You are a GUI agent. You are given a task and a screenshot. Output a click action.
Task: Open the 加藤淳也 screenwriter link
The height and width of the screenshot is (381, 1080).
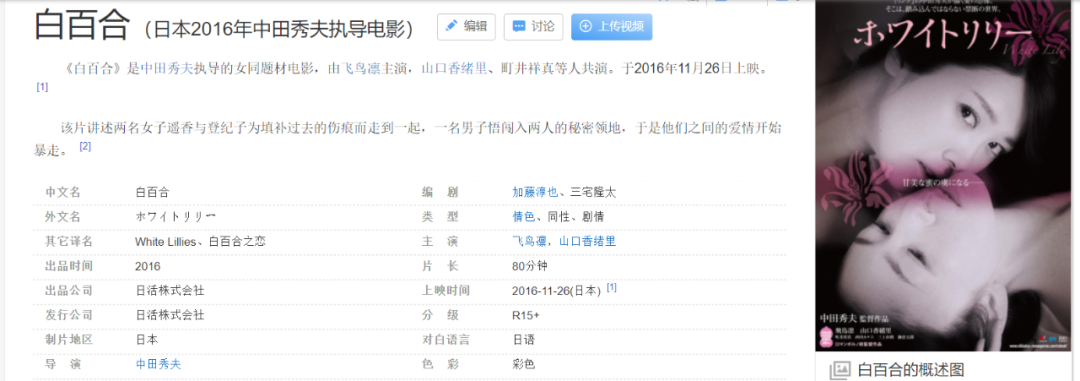534,192
